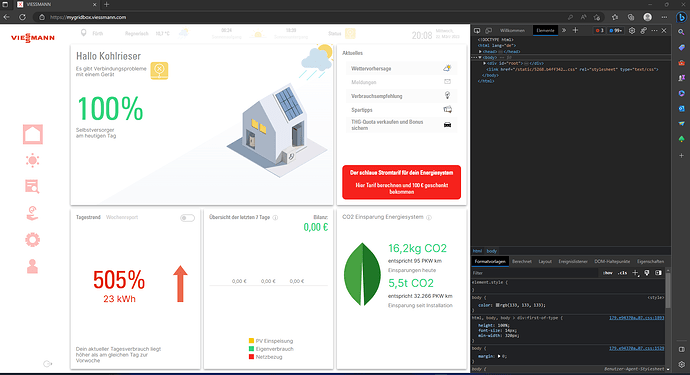
Task: Open the user profile sidebar icon
Action: click(x=32, y=266)
